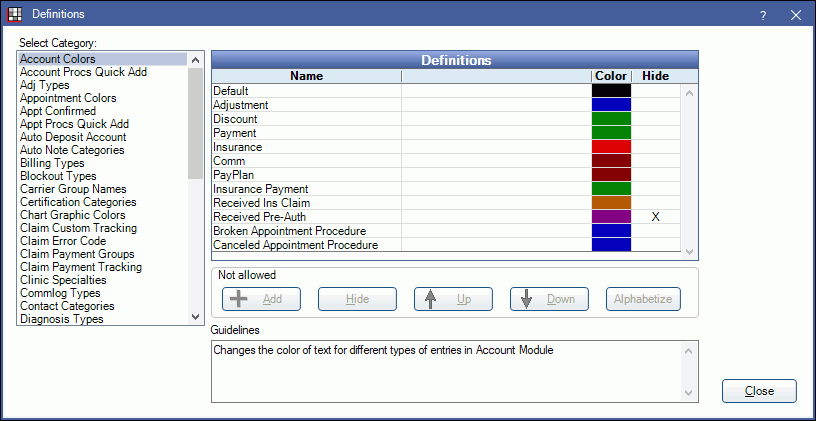Select the Canceled Appointment Procedure name

[x=296, y=245]
